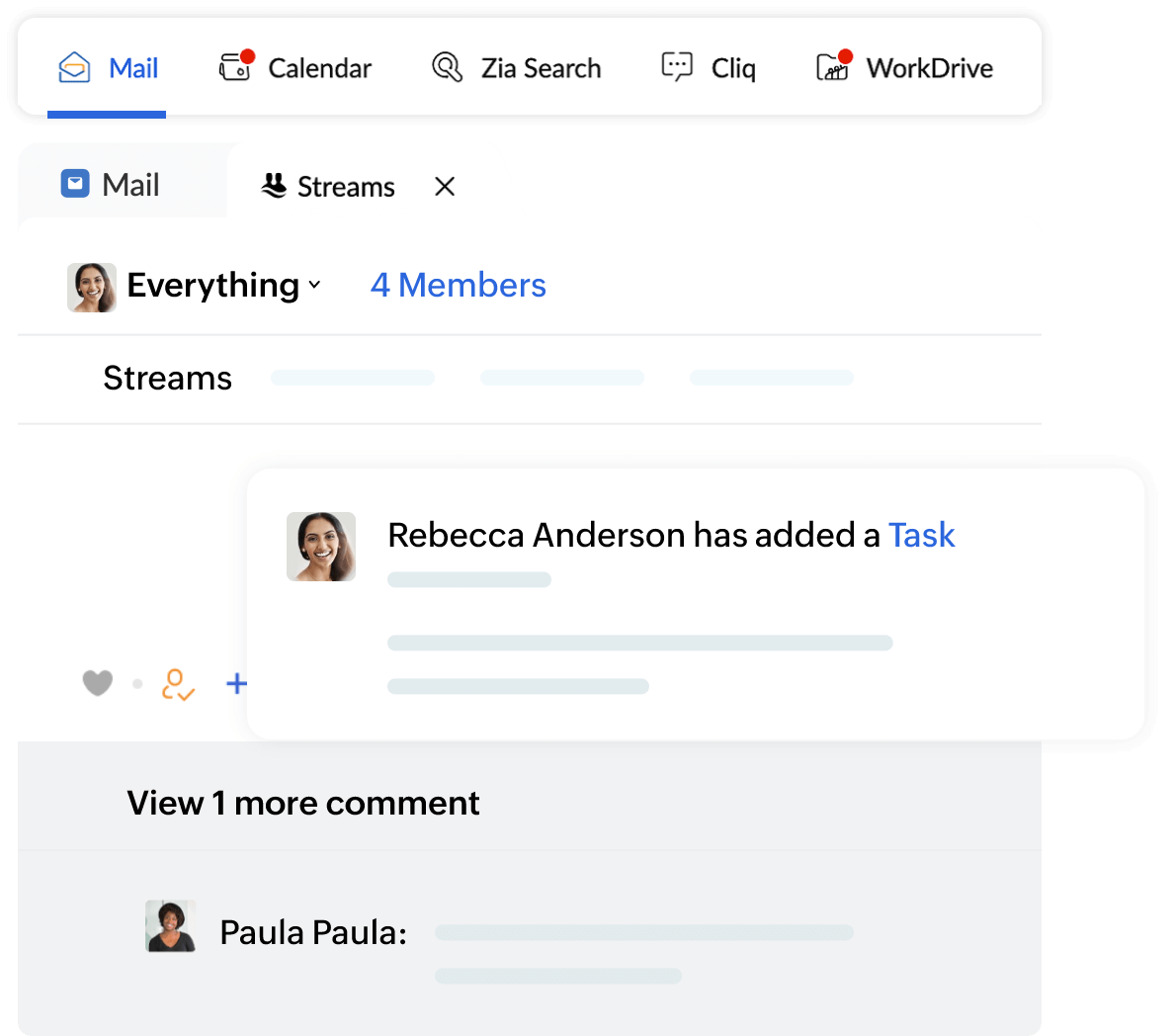Open Zia Search magnifier icon
Image resolution: width=1174 pixels, height=1036 pixels.
point(447,67)
